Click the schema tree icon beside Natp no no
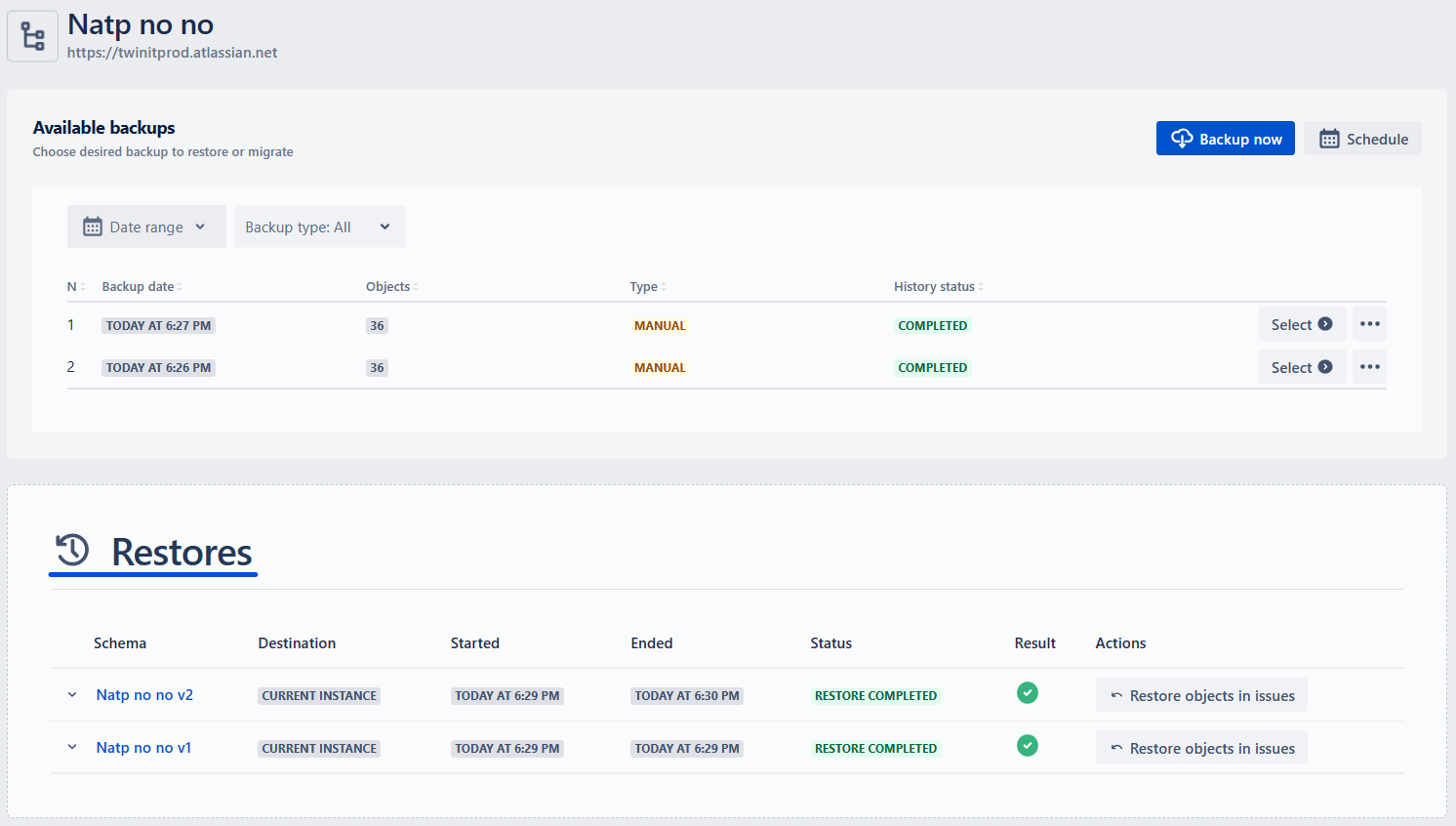 point(33,37)
